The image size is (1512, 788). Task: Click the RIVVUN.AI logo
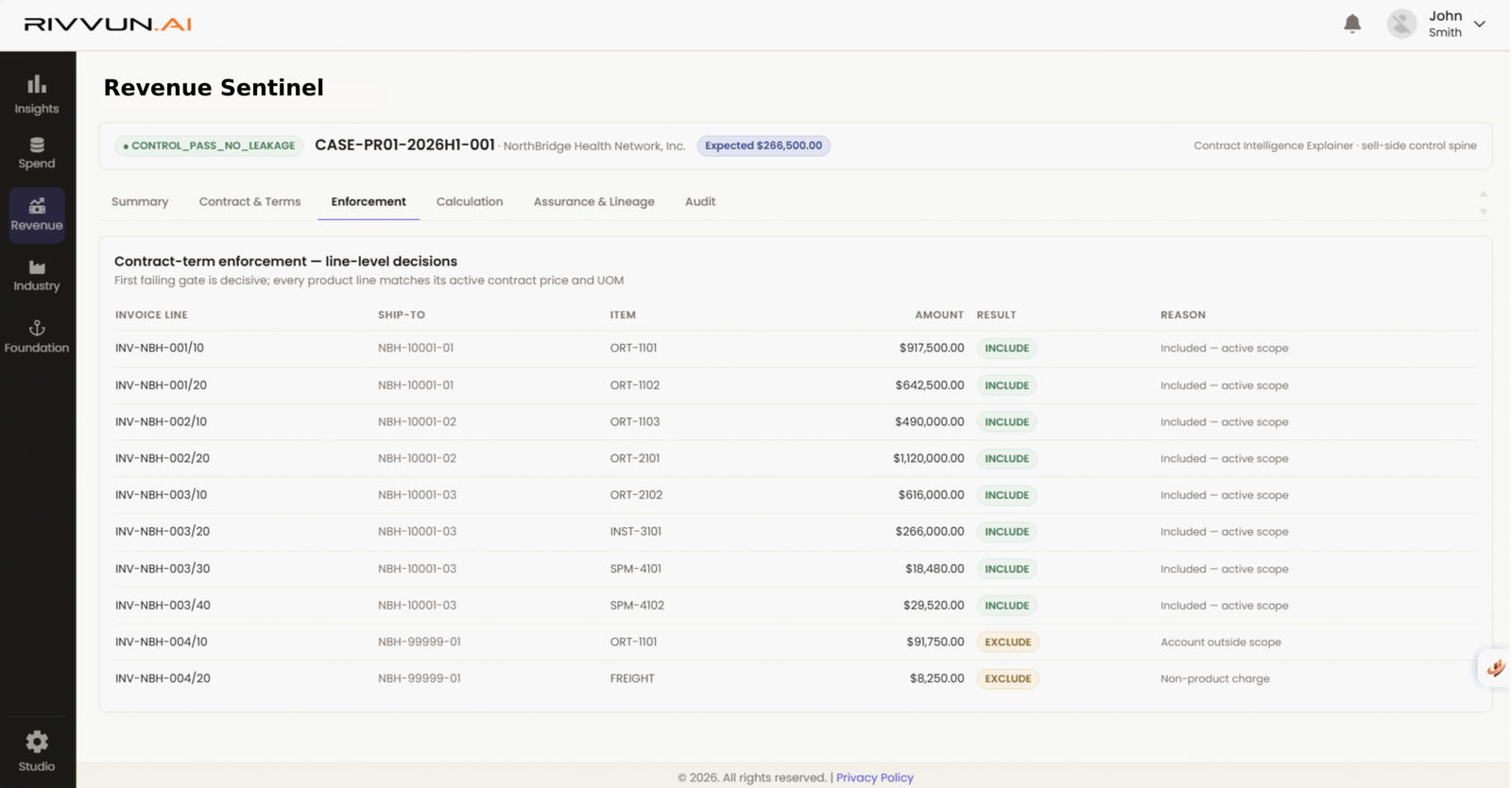click(108, 25)
